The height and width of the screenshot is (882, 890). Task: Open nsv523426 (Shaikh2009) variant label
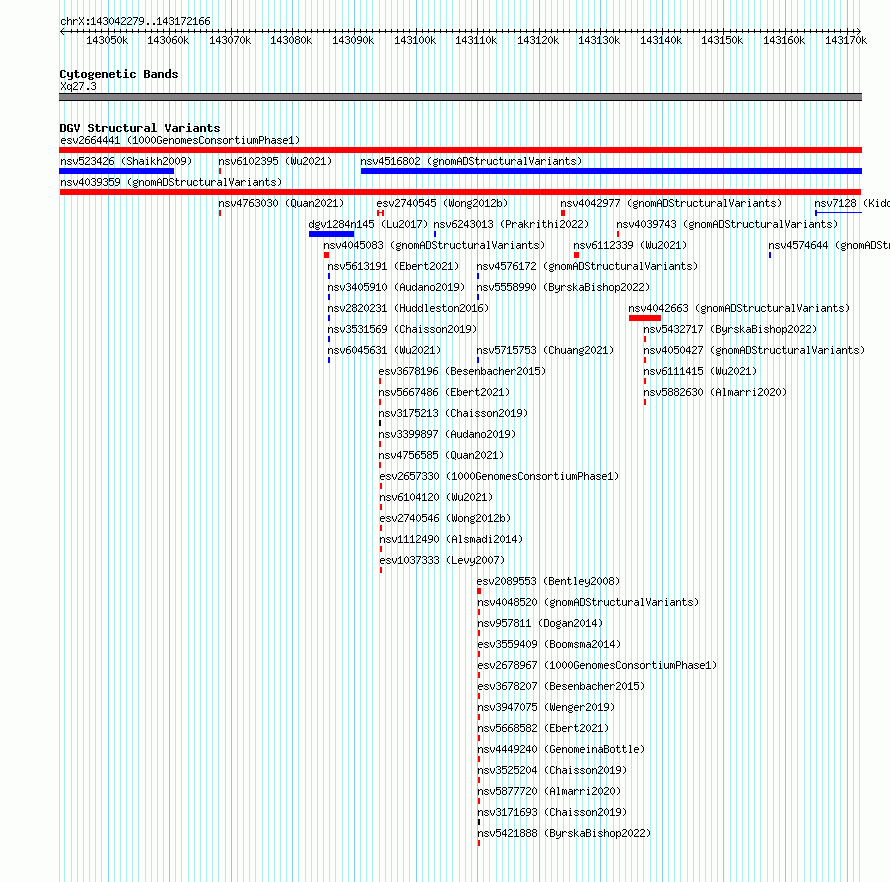126,161
